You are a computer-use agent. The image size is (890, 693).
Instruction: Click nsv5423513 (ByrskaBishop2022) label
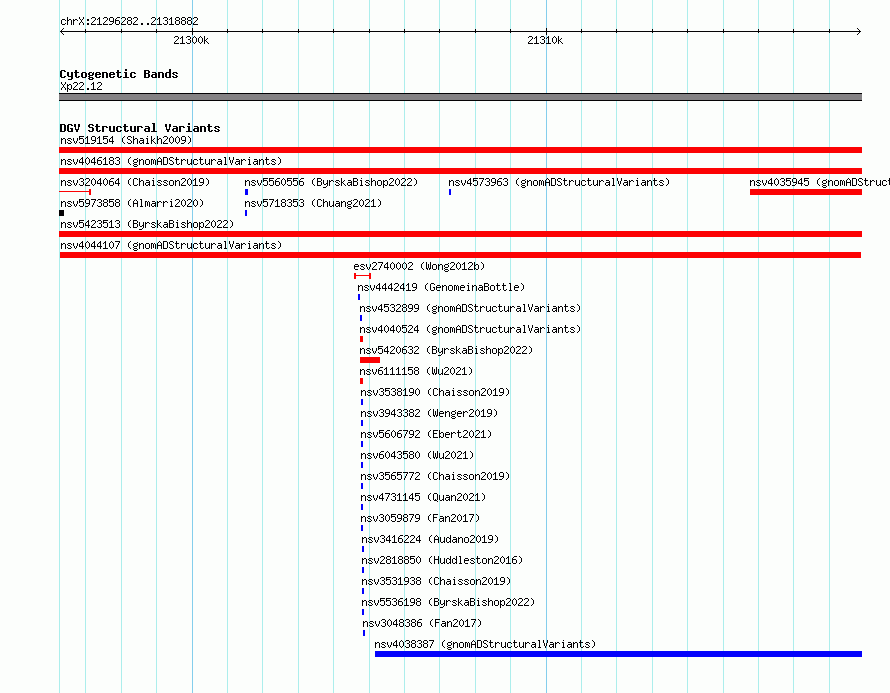(x=147, y=224)
